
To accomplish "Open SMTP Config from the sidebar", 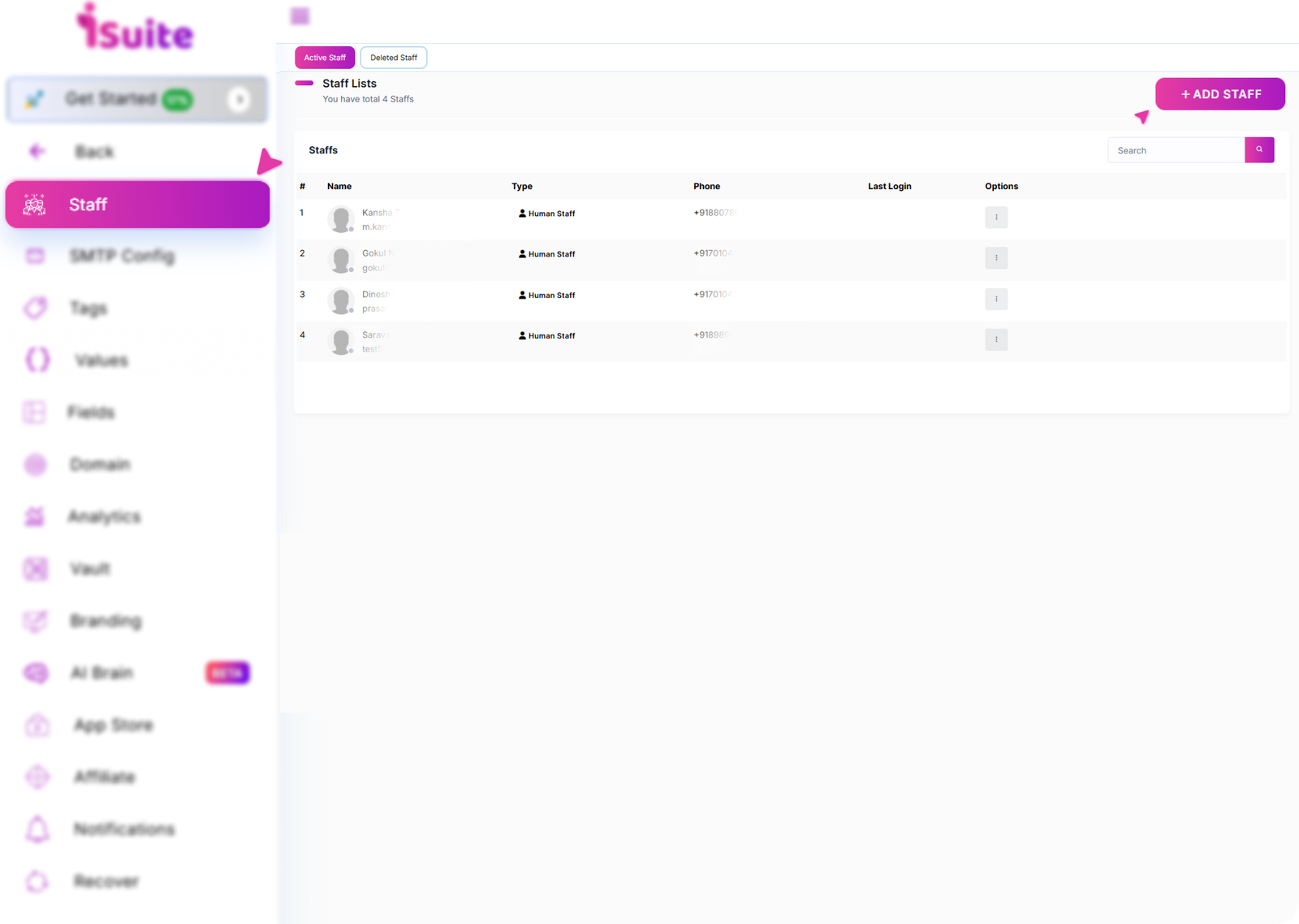I will tap(122, 257).
